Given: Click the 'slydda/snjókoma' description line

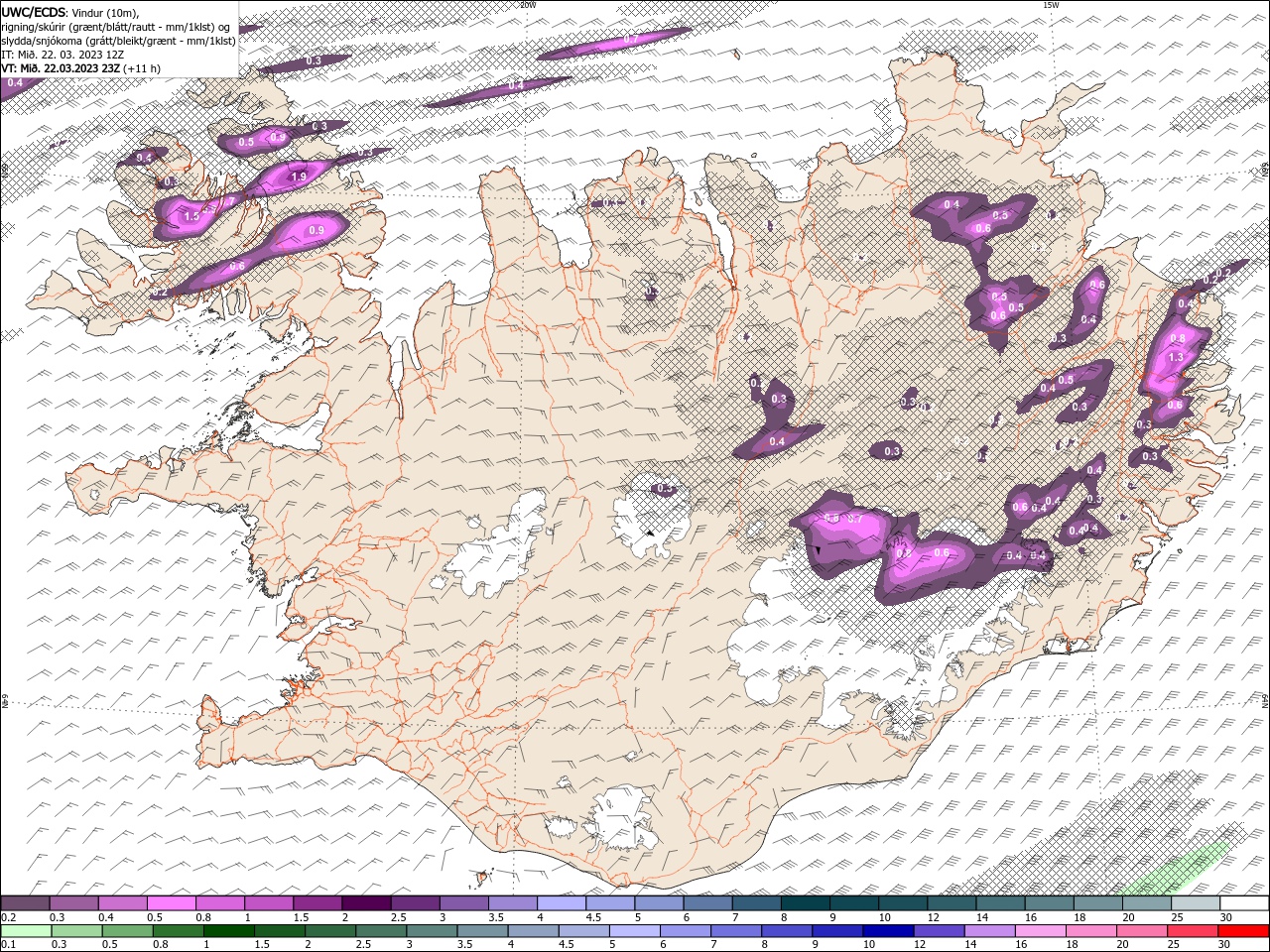Looking at the screenshot, I should (x=118, y=41).
